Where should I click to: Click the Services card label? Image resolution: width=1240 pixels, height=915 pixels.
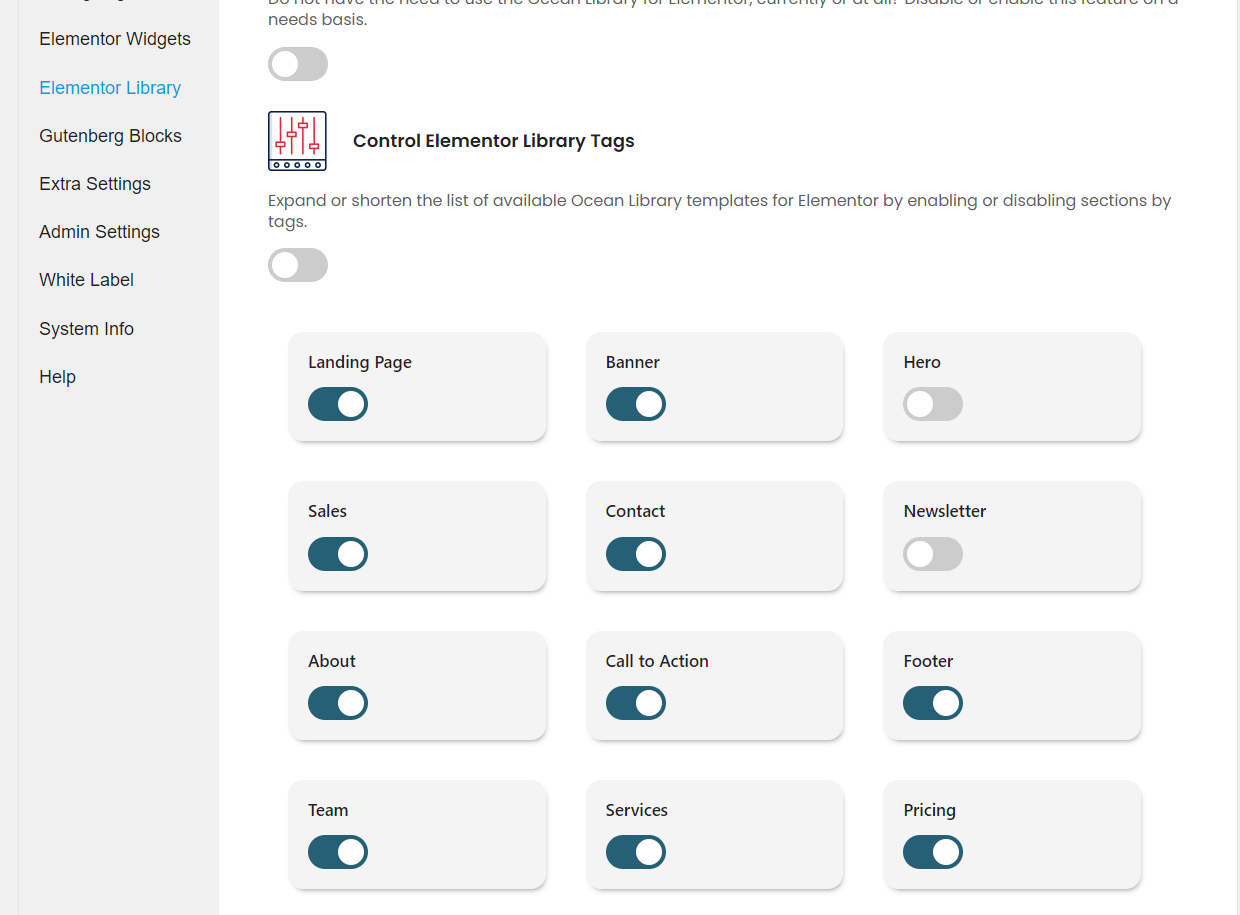click(x=637, y=810)
